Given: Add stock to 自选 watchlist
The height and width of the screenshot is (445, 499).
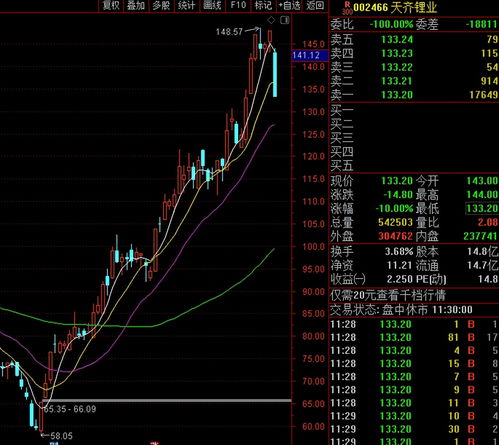Looking at the screenshot, I should click(x=289, y=5).
